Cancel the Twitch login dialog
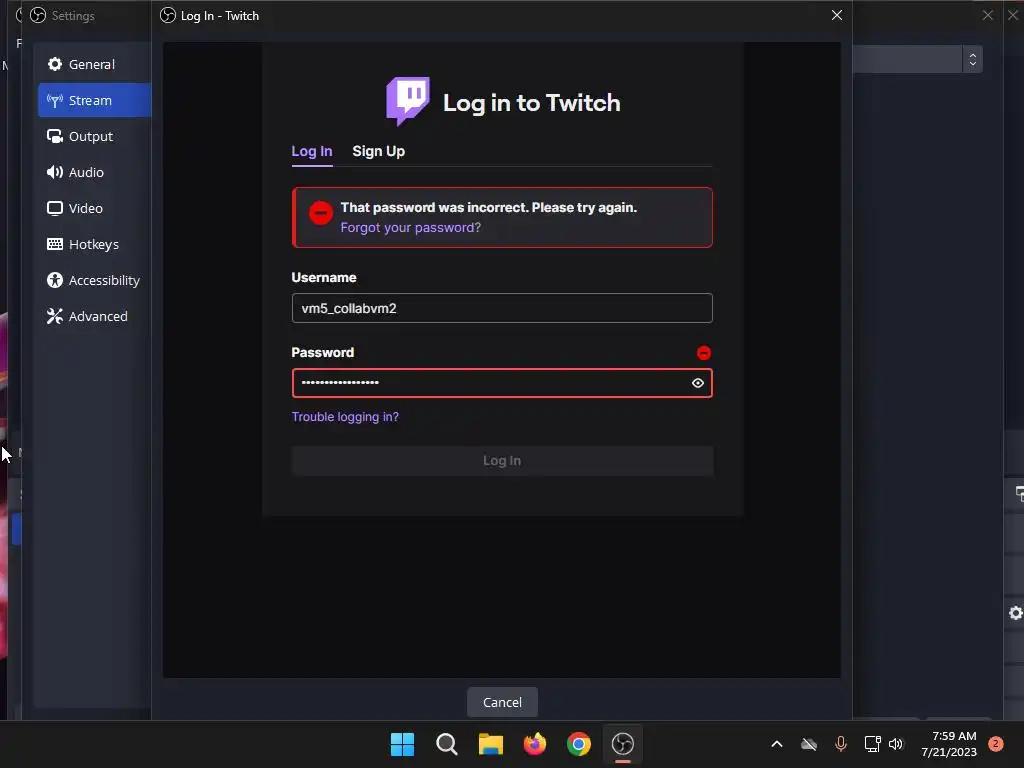 (502, 702)
